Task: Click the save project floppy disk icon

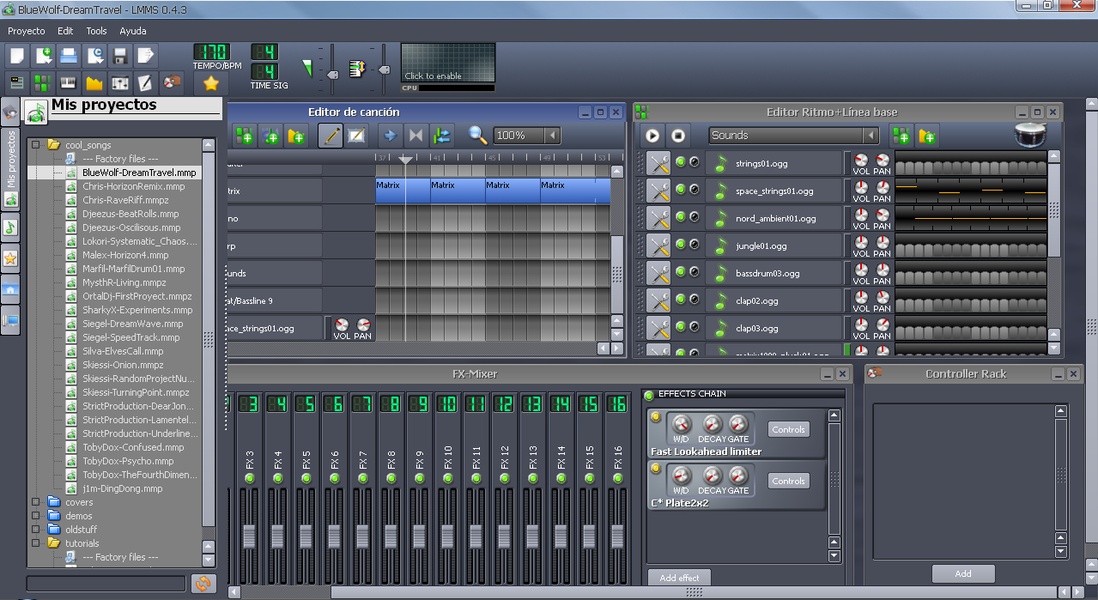Action: click(120, 55)
